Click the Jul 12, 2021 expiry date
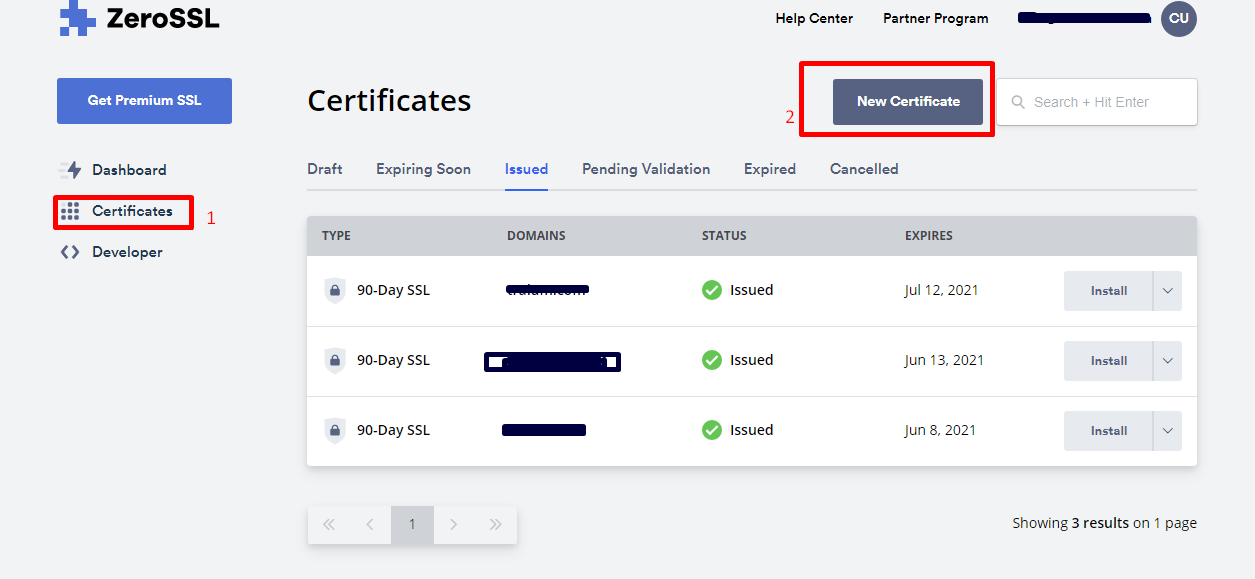Screen dimensions: 1255x579 click(x=942, y=290)
